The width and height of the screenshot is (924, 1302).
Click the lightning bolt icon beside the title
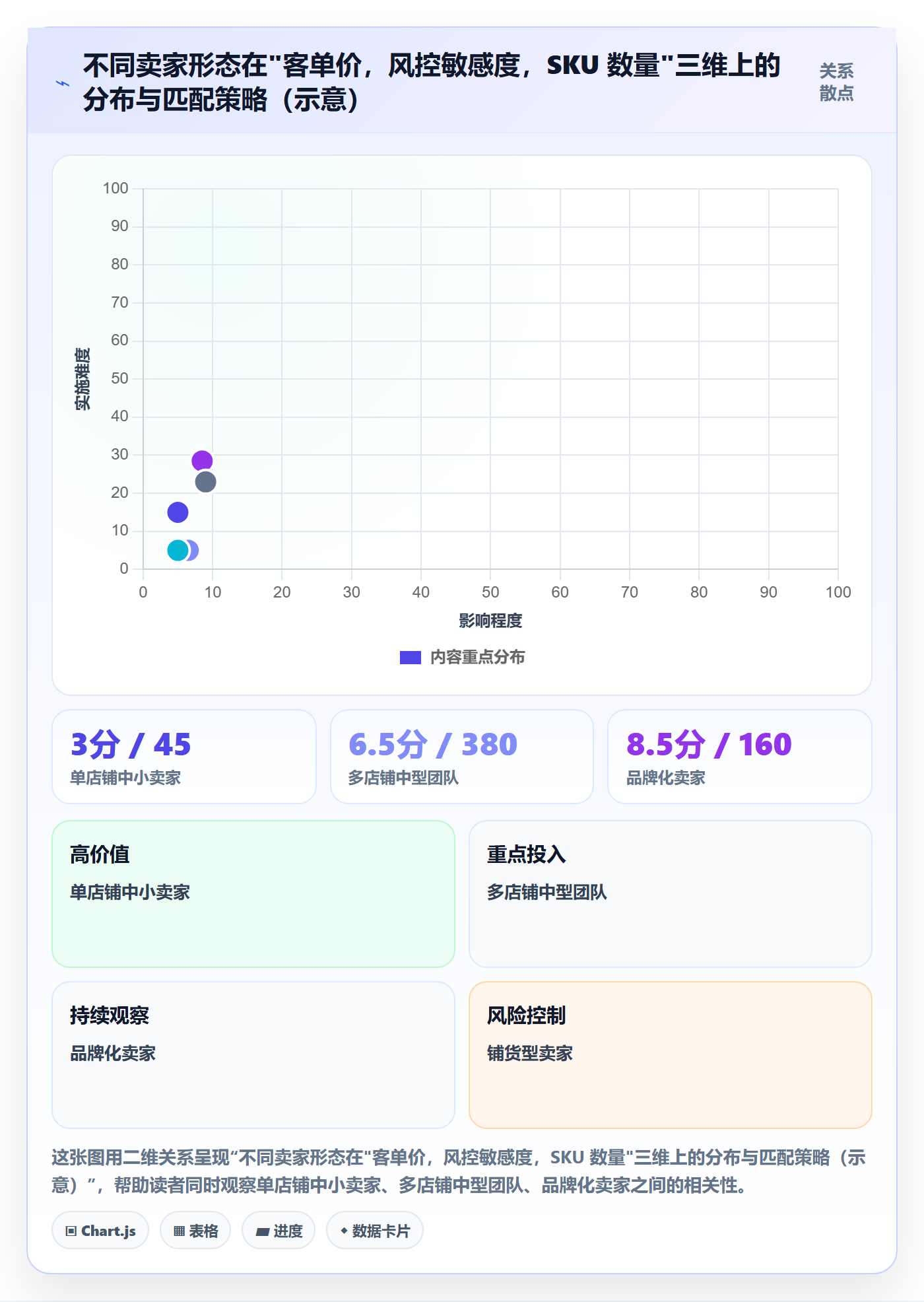[63, 83]
